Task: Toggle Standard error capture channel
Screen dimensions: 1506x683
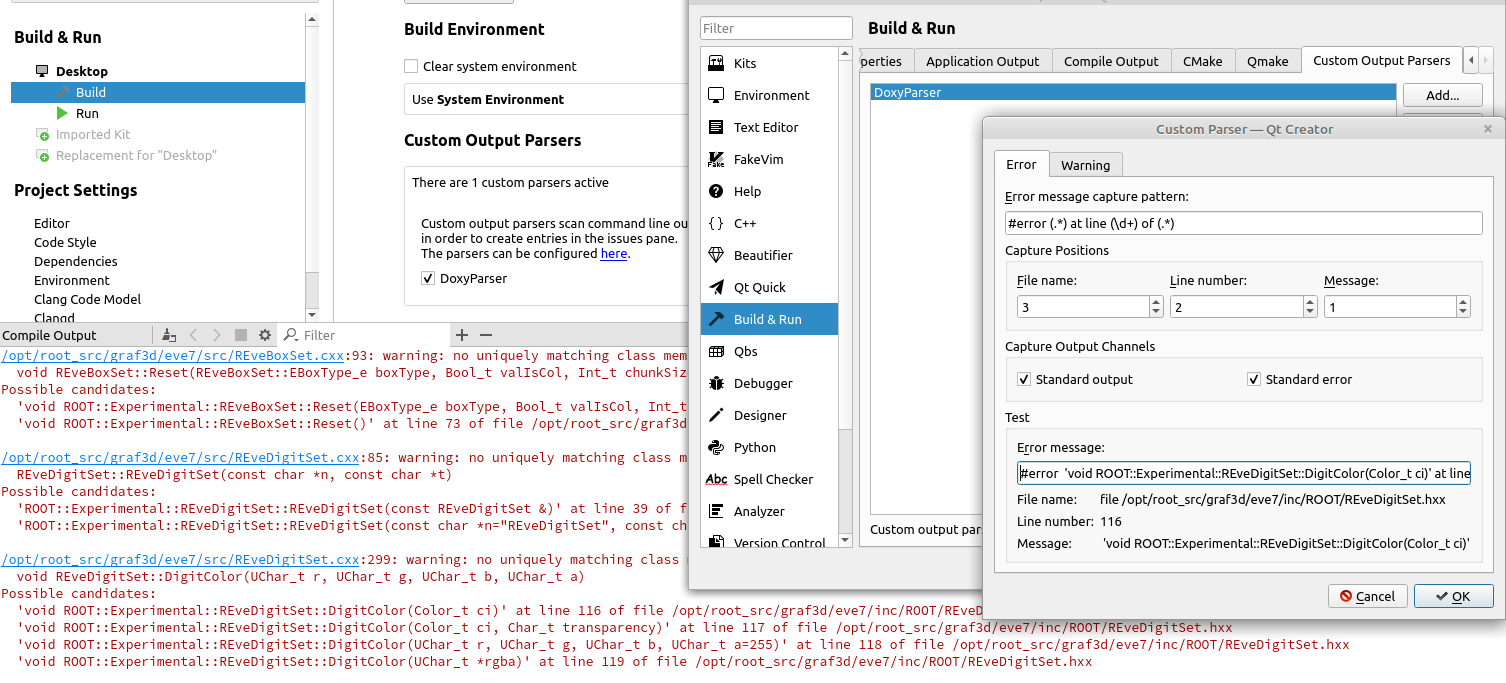Action: point(1254,379)
